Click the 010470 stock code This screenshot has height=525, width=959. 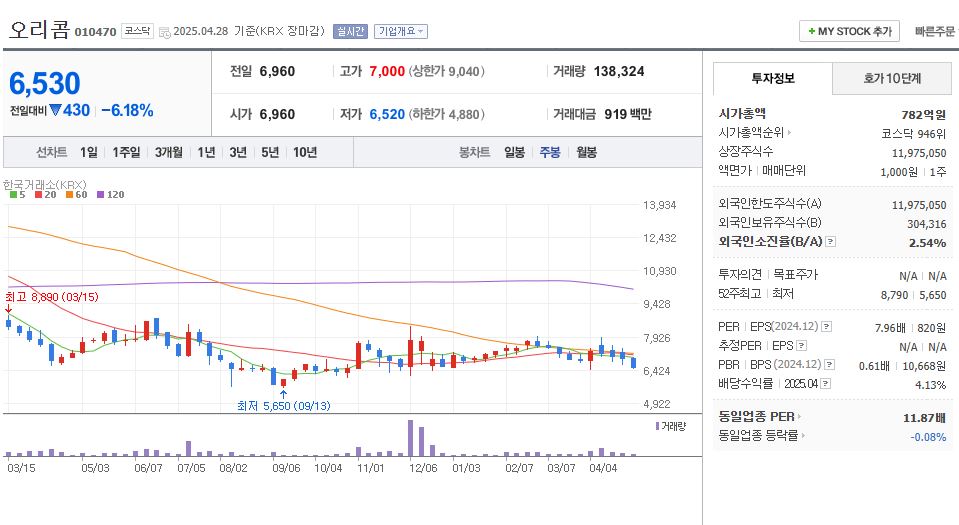[95, 32]
